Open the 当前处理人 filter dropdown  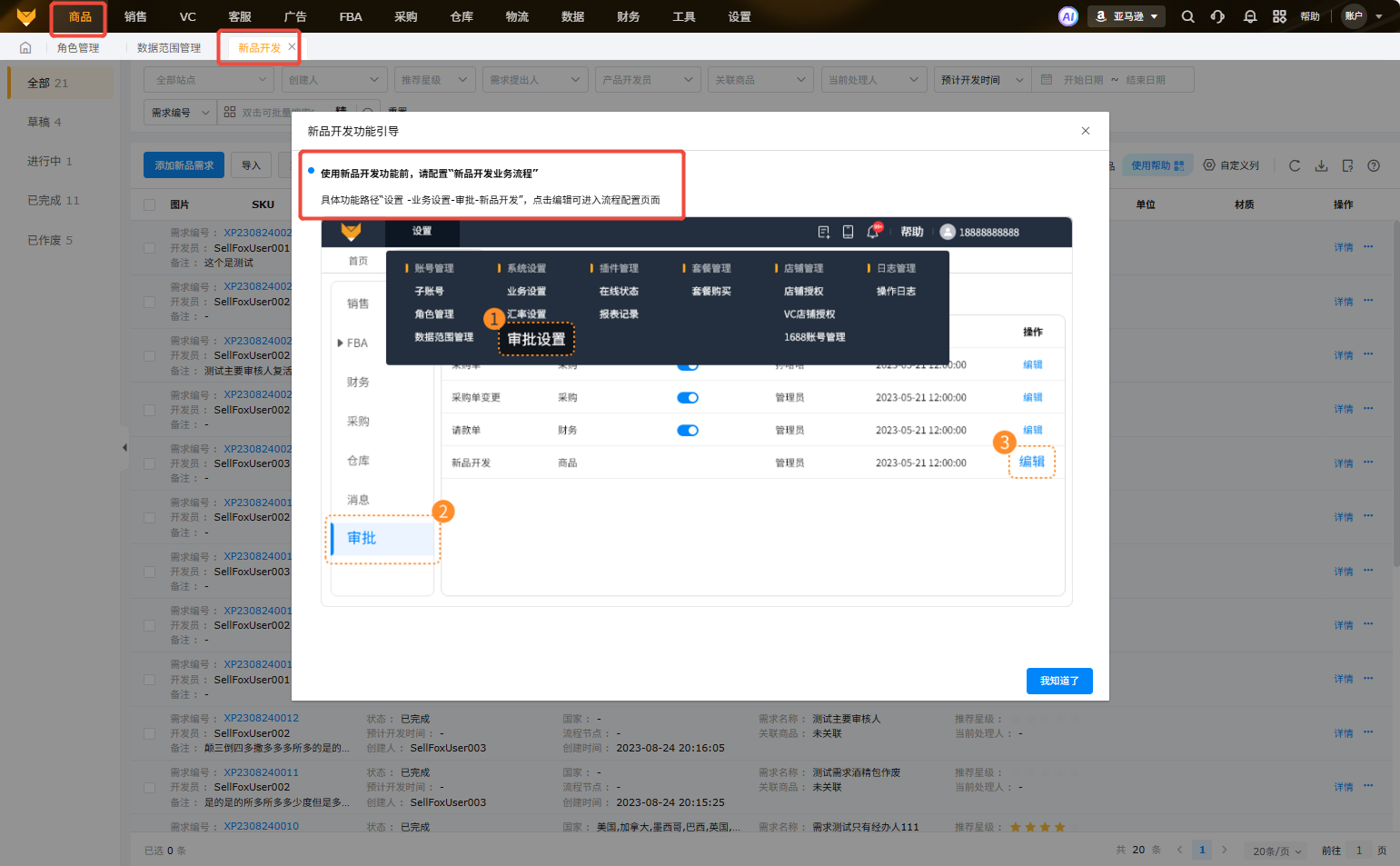(x=874, y=80)
